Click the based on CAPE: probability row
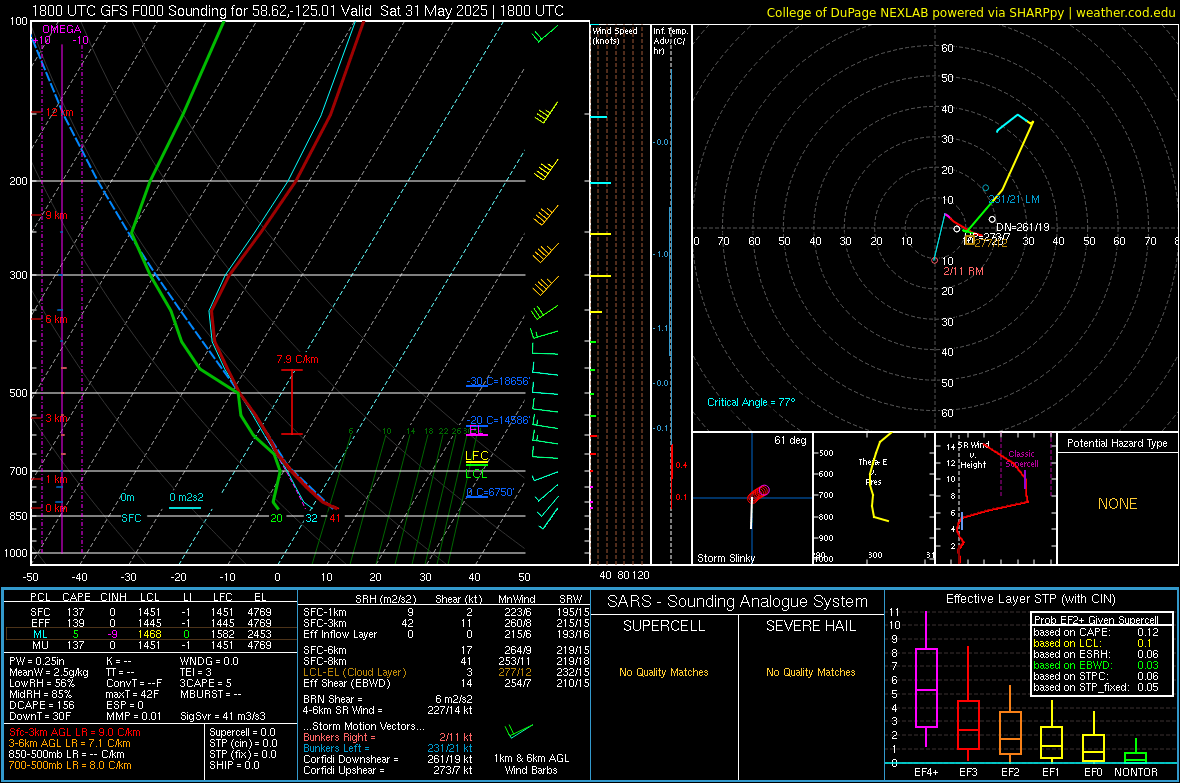The width and height of the screenshot is (1180, 783). point(1096,632)
